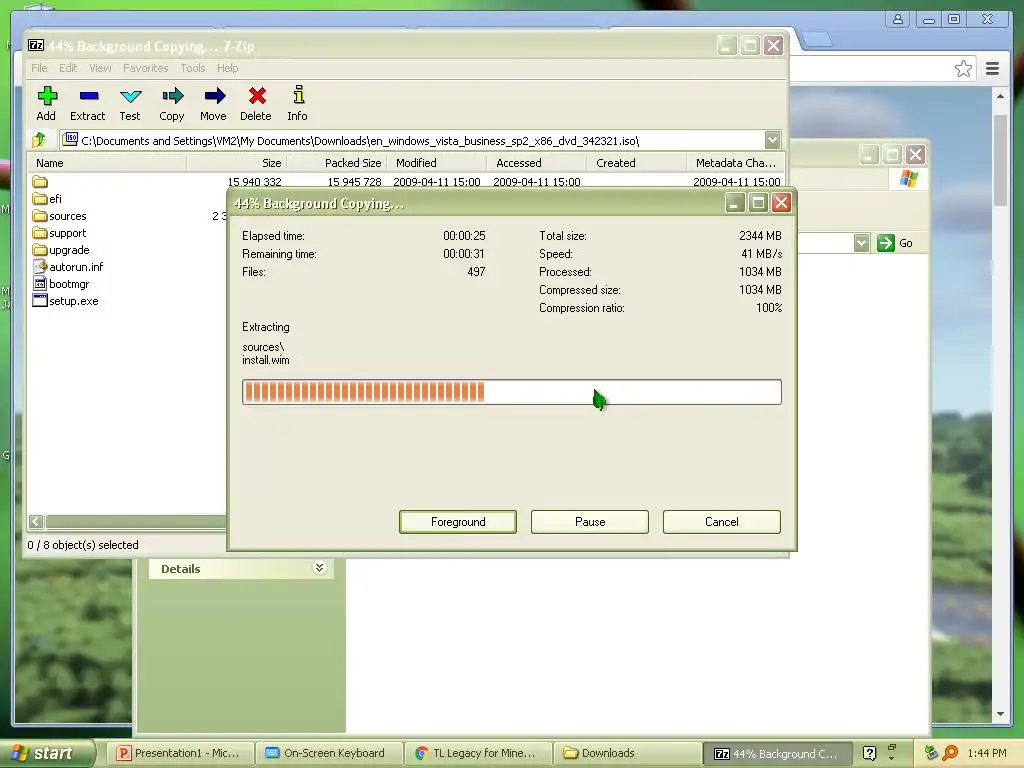Sort by Name column header
Screen dimensions: 1024x768
(107, 163)
